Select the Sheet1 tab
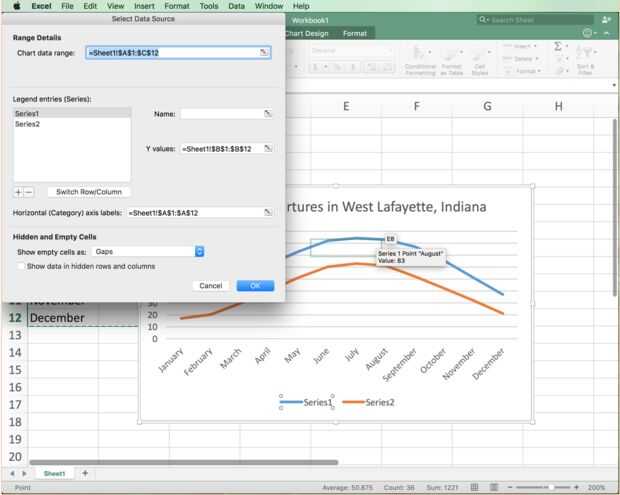620x495 pixels. 54,473
